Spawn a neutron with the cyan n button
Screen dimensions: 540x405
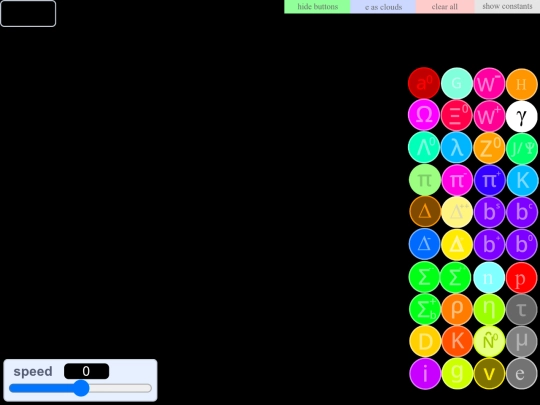coord(489,277)
